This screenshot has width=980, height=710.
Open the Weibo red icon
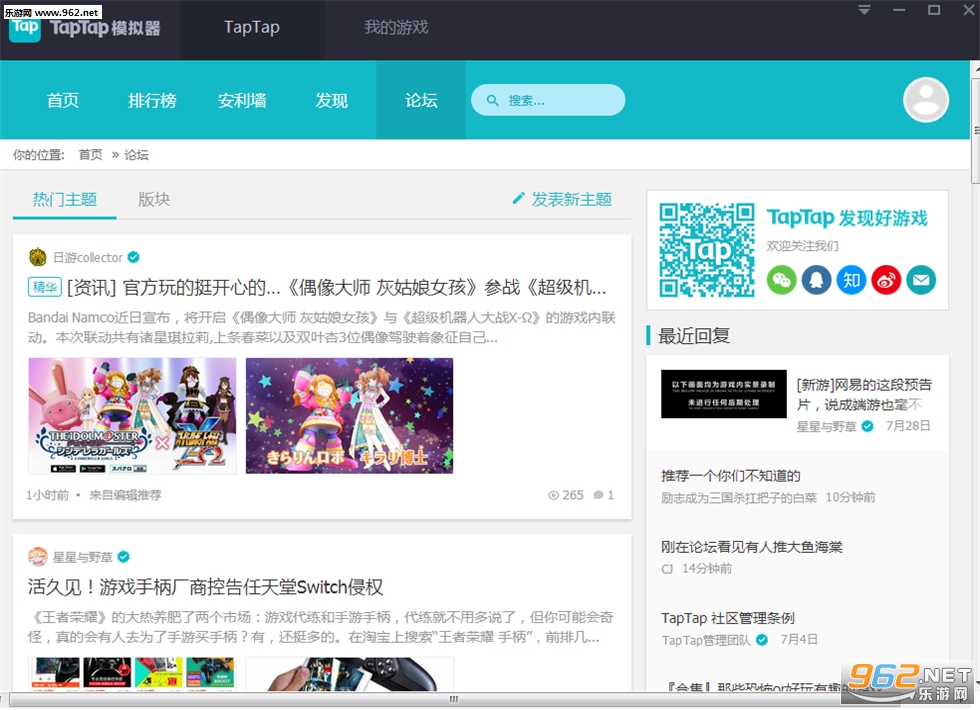pos(886,280)
